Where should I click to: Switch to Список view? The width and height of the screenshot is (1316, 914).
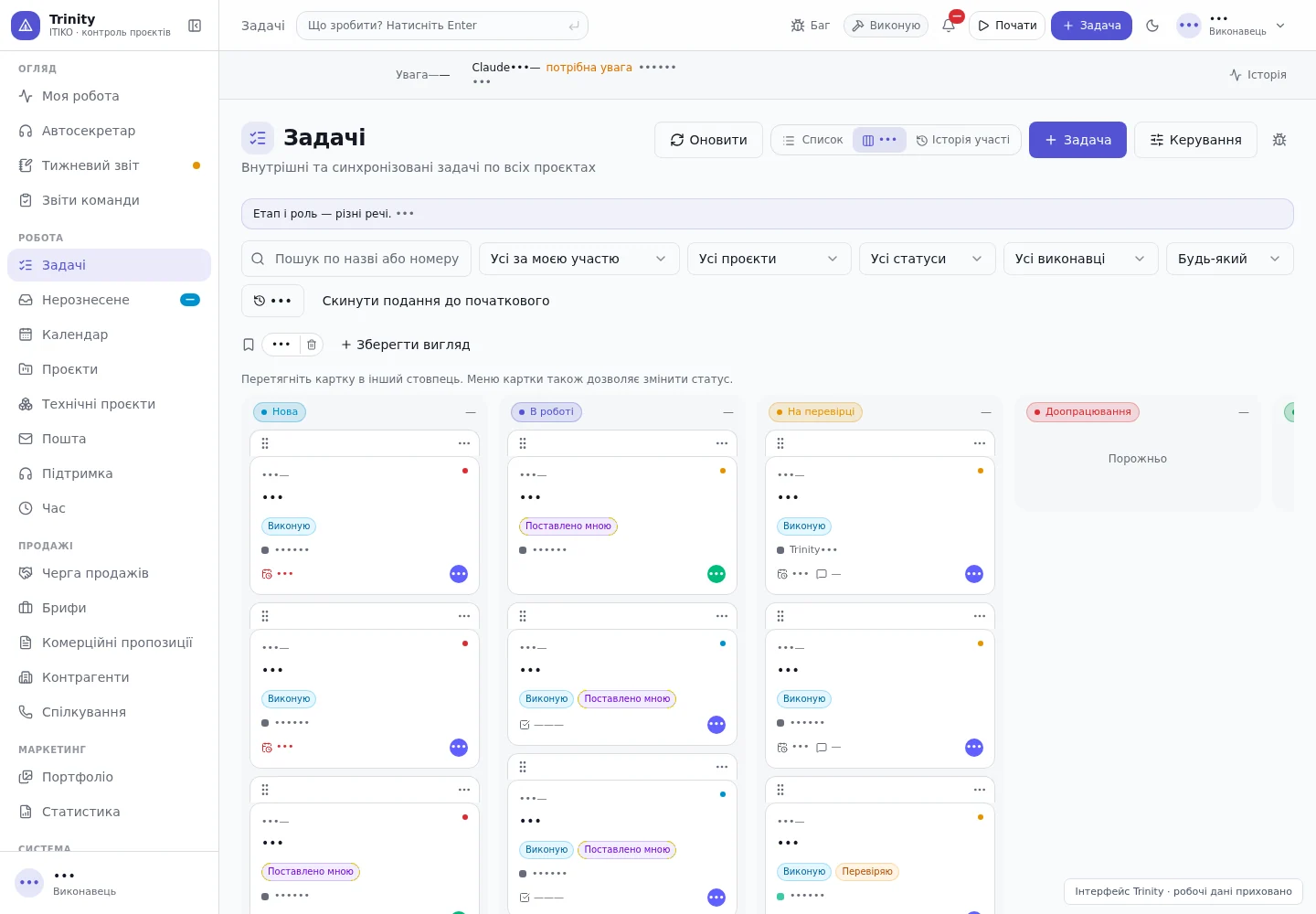coord(812,140)
